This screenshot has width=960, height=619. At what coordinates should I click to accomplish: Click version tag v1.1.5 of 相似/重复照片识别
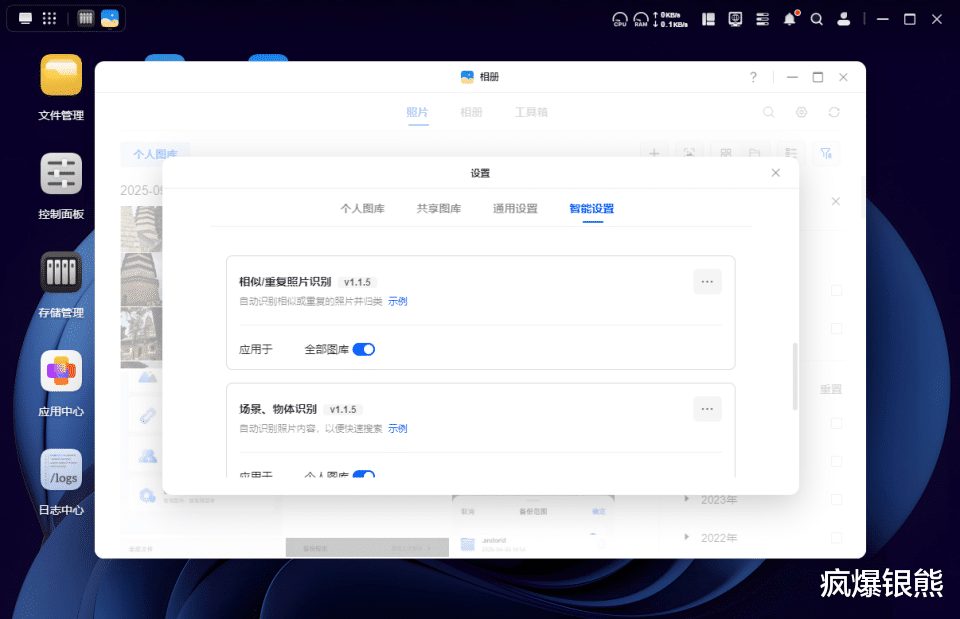(358, 282)
